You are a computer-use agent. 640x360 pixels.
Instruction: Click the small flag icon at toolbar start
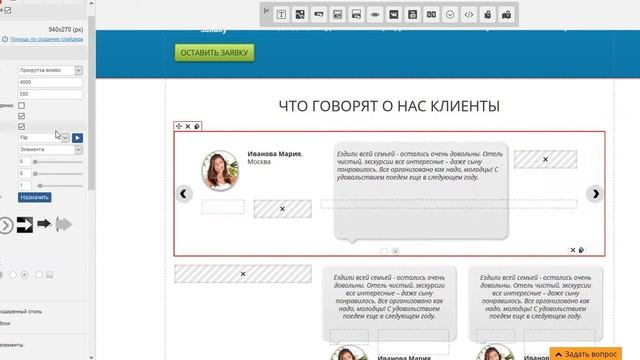tap(266, 11)
